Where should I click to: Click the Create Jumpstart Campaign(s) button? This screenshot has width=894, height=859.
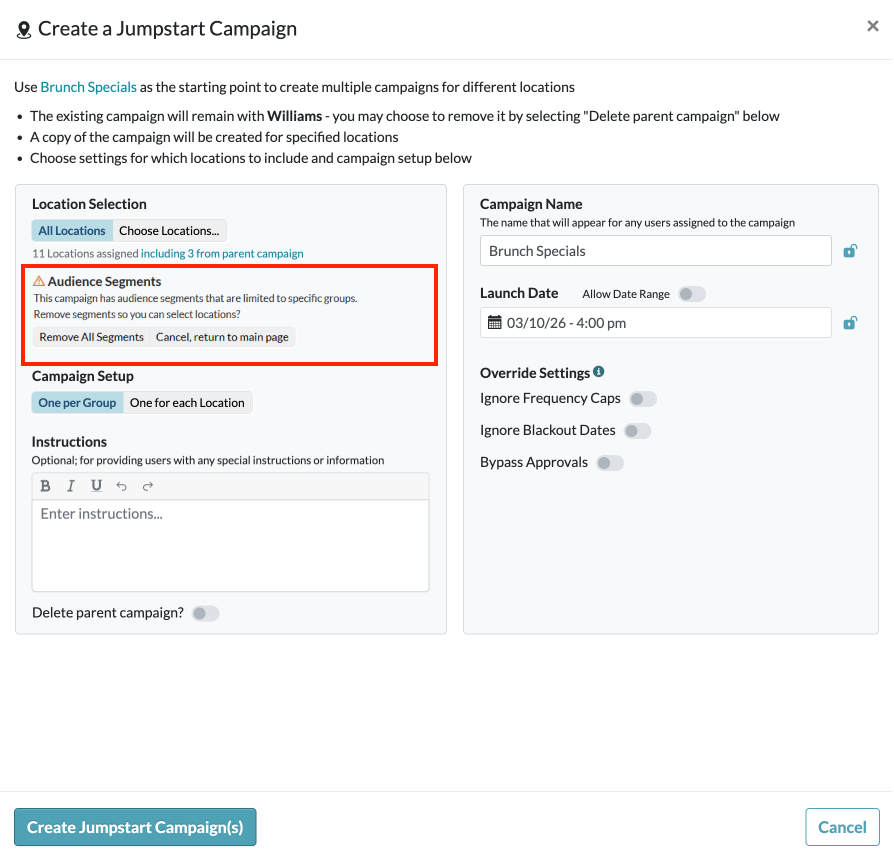(135, 827)
